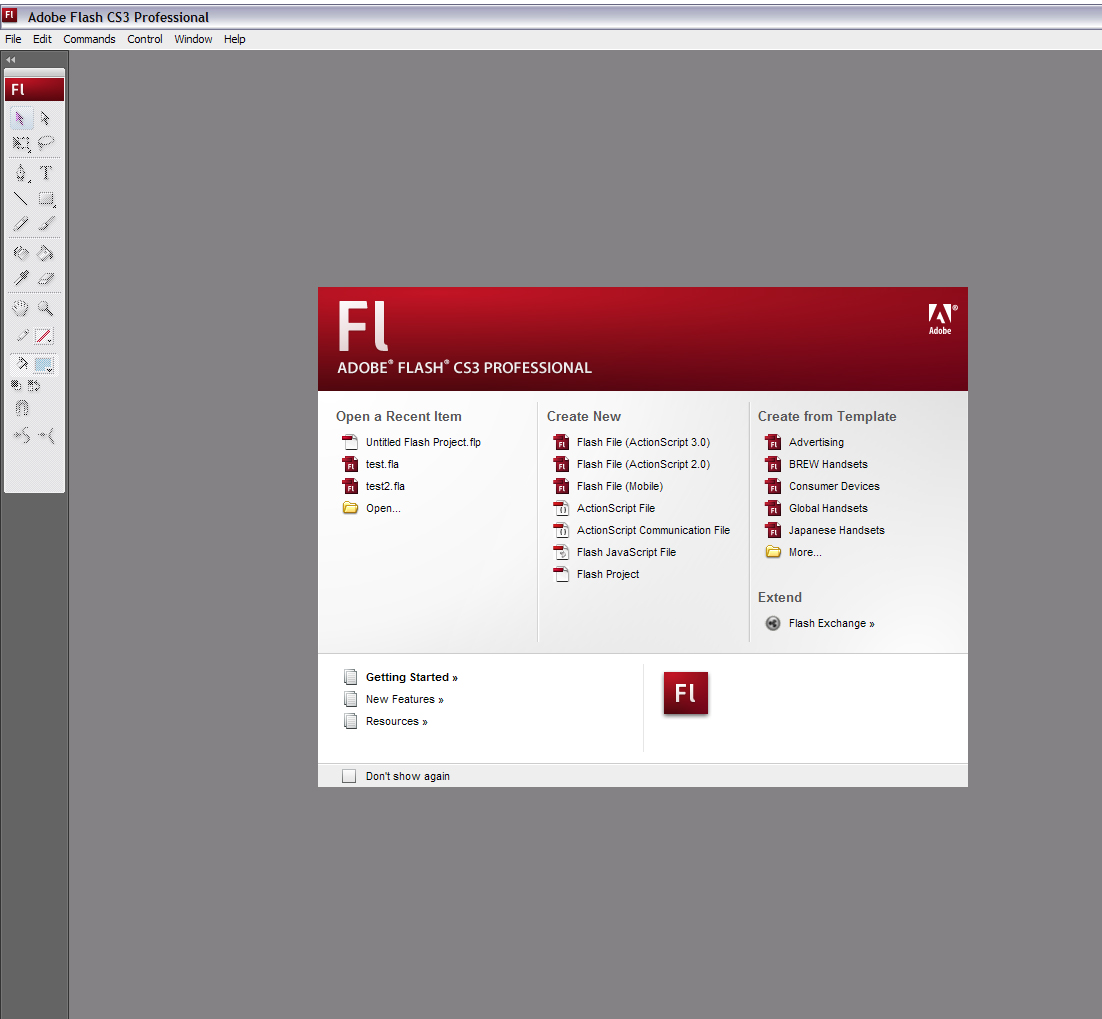Create a new ActionScript File
Image resolution: width=1102 pixels, height=1019 pixels.
(604, 508)
